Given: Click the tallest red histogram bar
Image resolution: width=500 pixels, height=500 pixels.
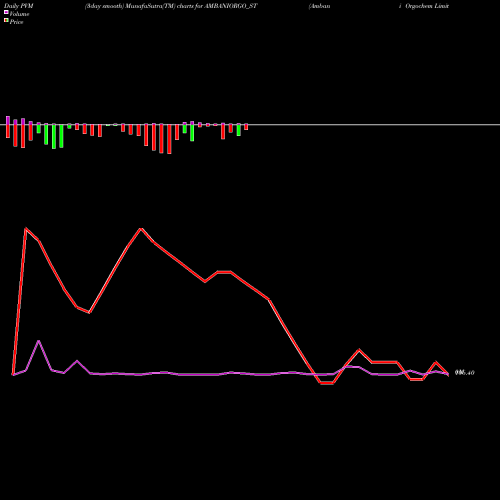Looking at the screenshot, I should click(169, 139).
